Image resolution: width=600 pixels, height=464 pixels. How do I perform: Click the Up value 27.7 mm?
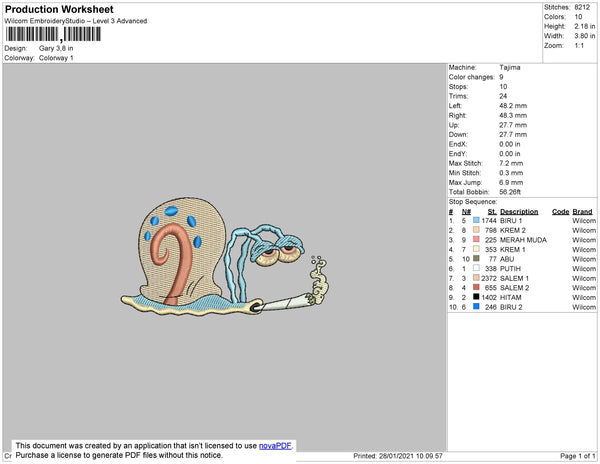pyautogui.click(x=513, y=125)
